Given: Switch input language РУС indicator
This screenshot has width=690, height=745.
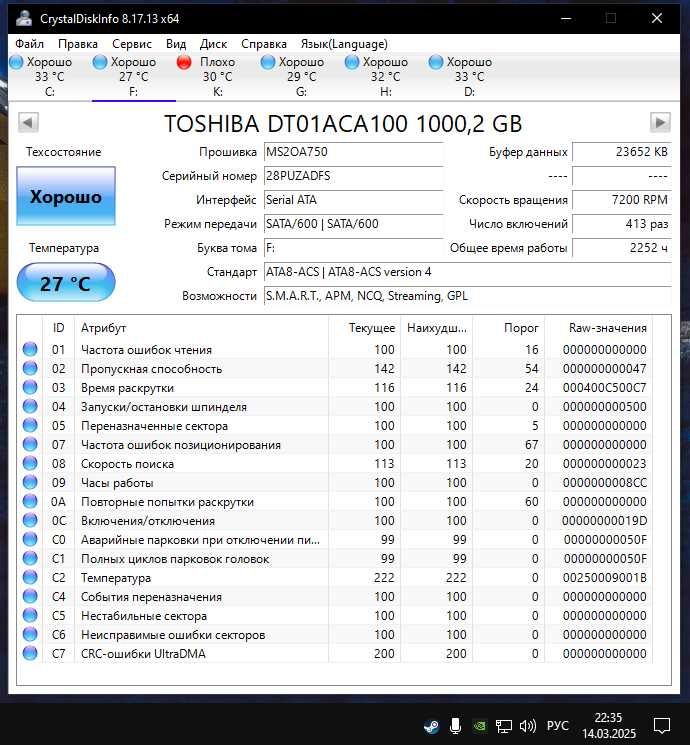Looking at the screenshot, I should click(557, 726).
